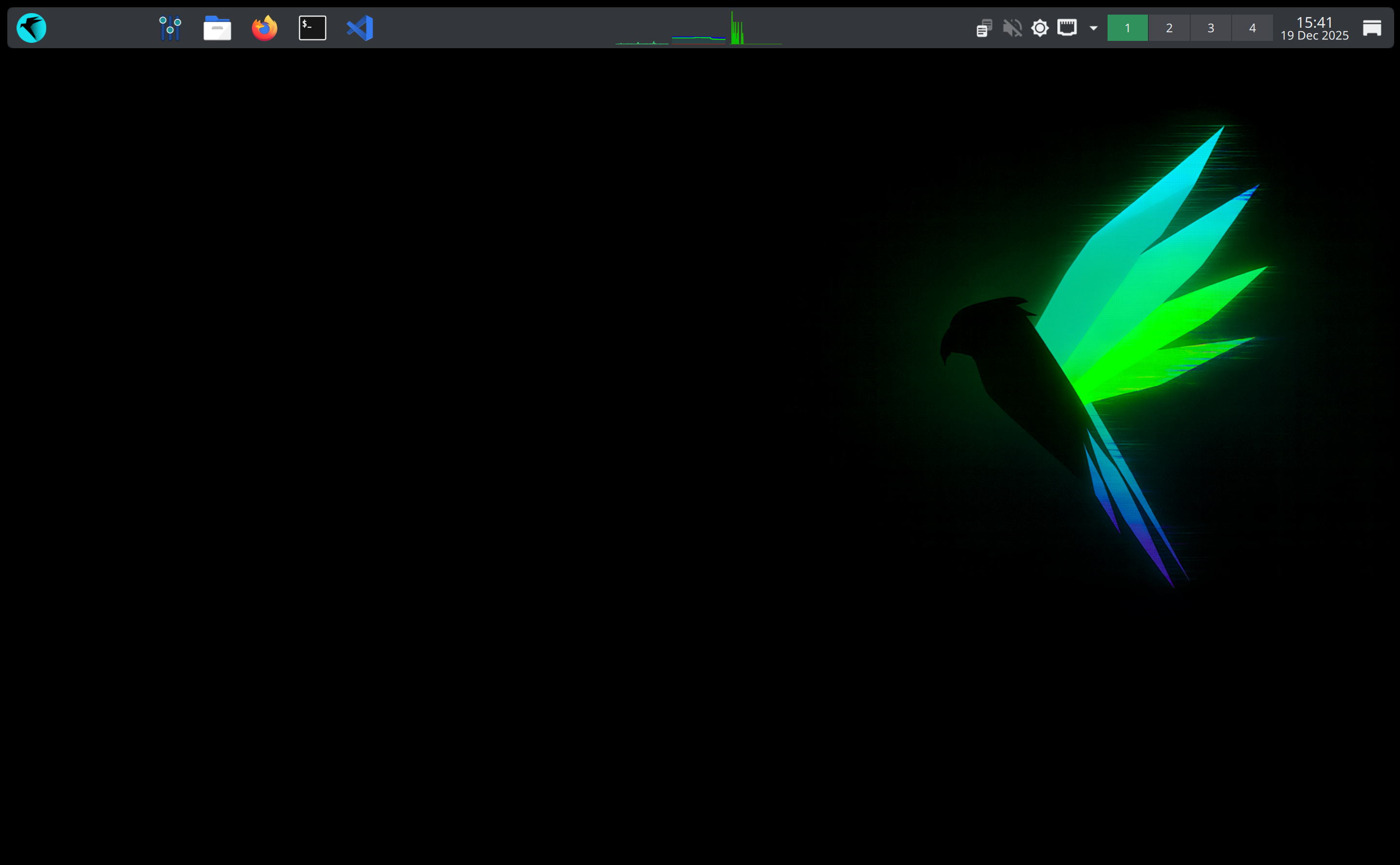This screenshot has width=1400, height=865.
Task: Launch Visual Studio Code
Action: pos(360,27)
